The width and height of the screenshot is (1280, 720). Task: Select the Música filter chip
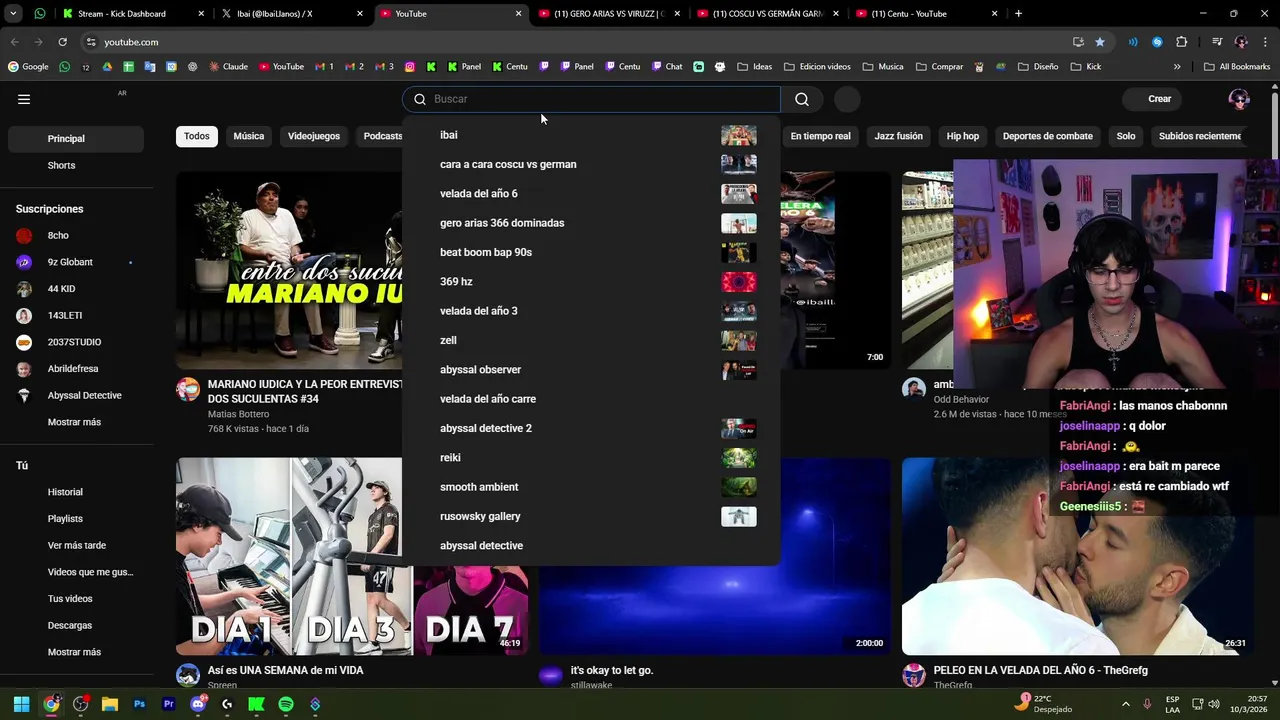249,136
